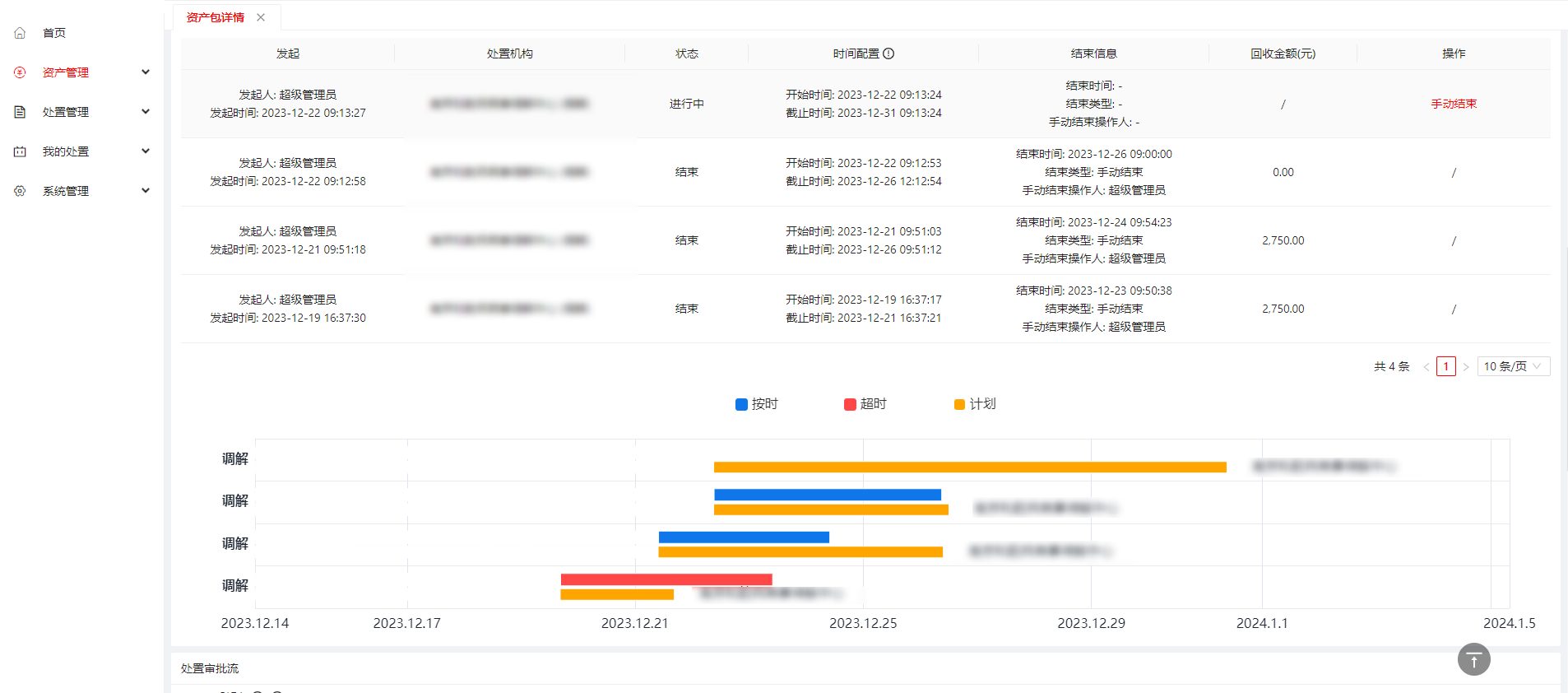Click the 时间配置 info icon

click(x=888, y=53)
